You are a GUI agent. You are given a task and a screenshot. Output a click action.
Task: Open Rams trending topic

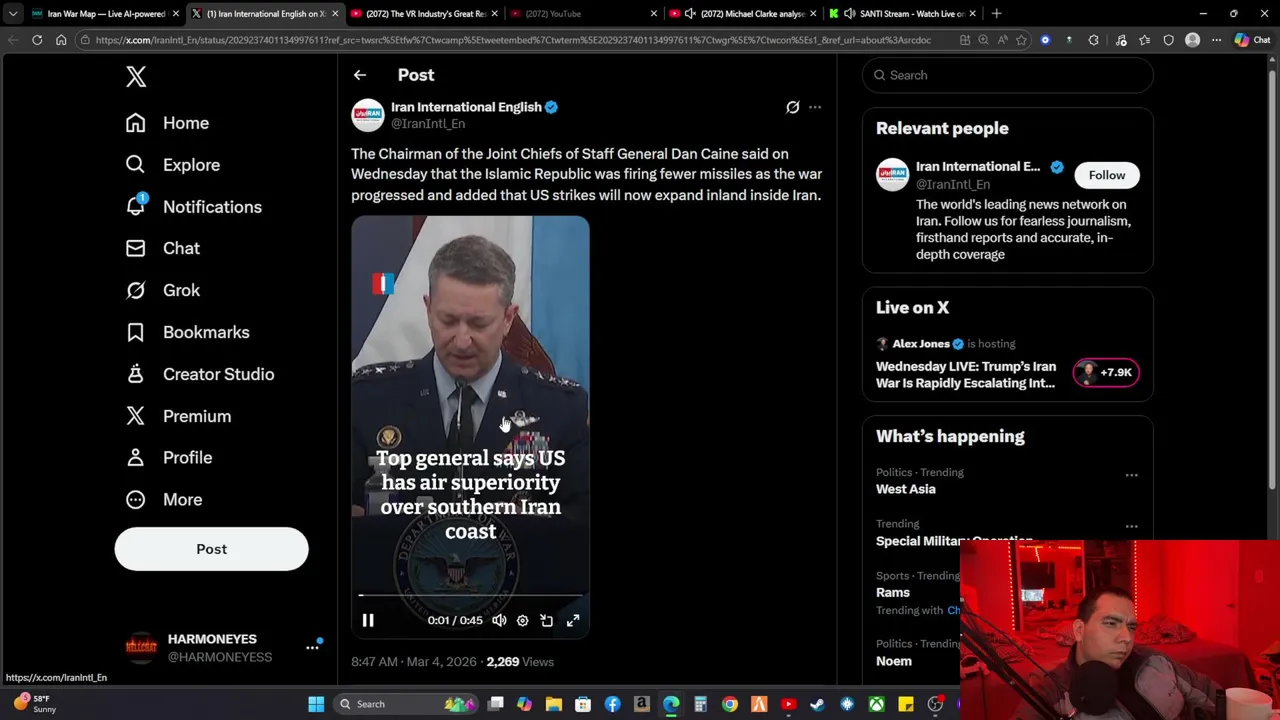[x=893, y=593]
